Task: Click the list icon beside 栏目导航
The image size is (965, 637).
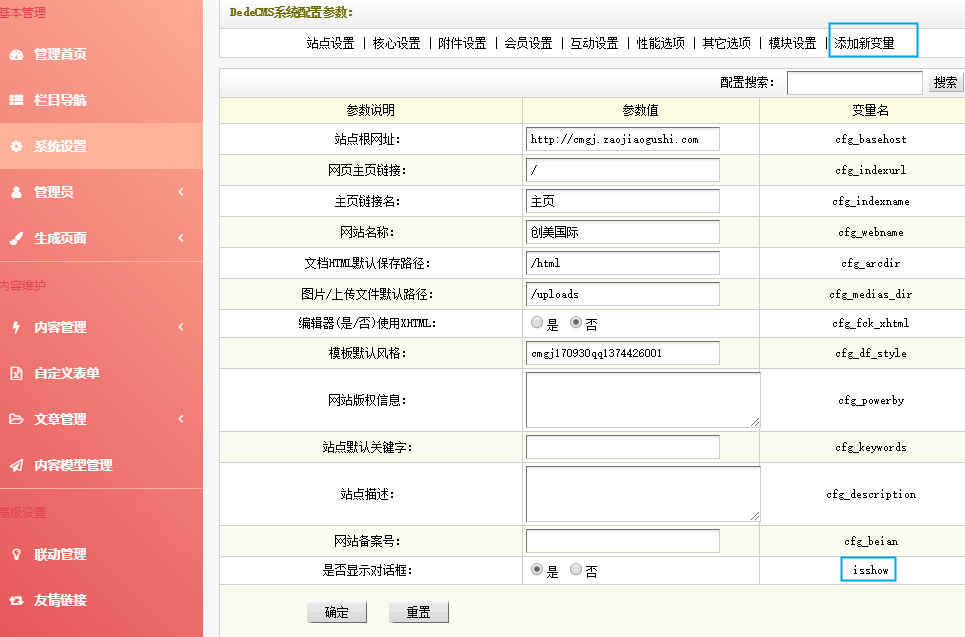Action: coord(16,100)
